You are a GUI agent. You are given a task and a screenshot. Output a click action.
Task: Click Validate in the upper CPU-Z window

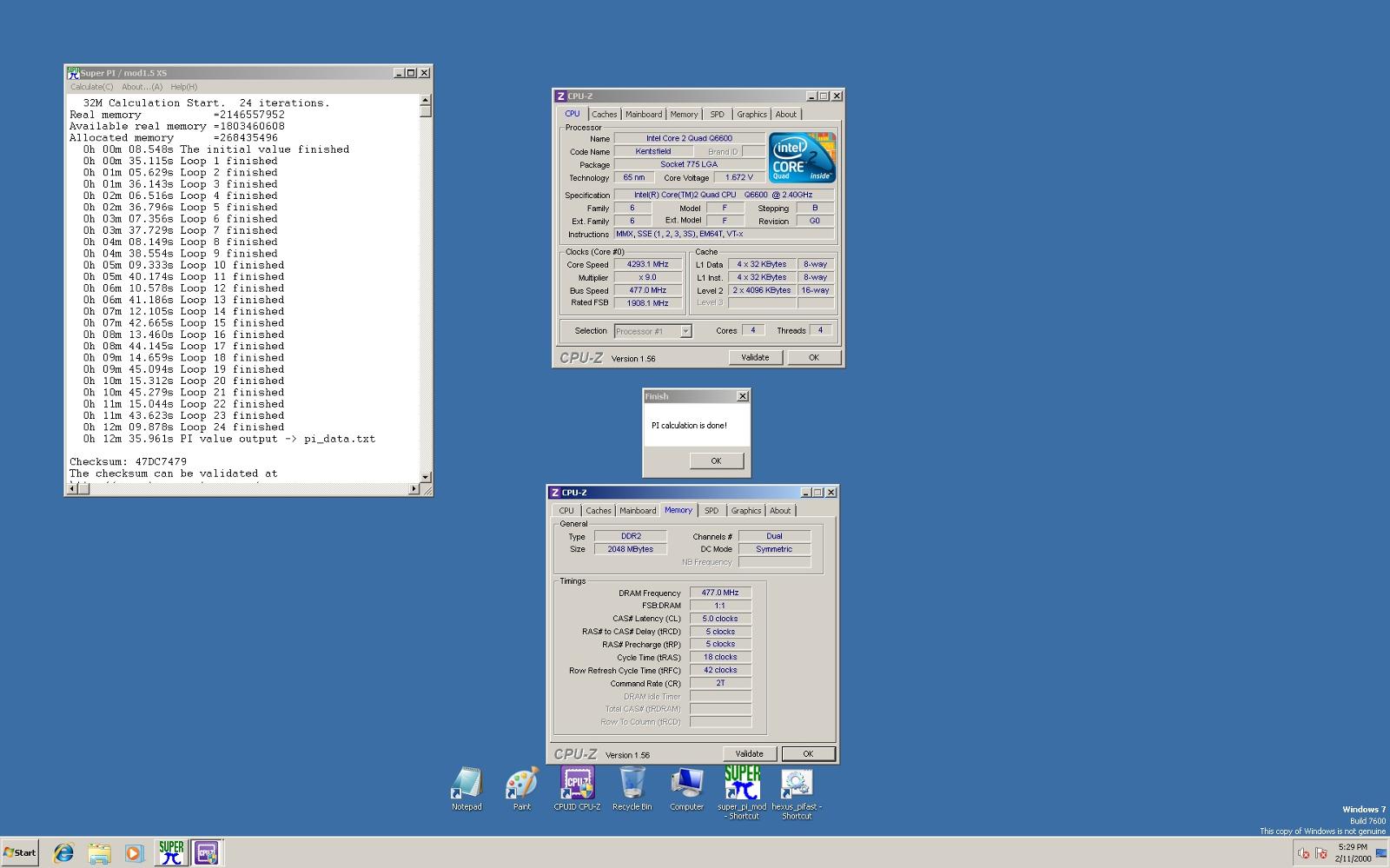coord(755,357)
